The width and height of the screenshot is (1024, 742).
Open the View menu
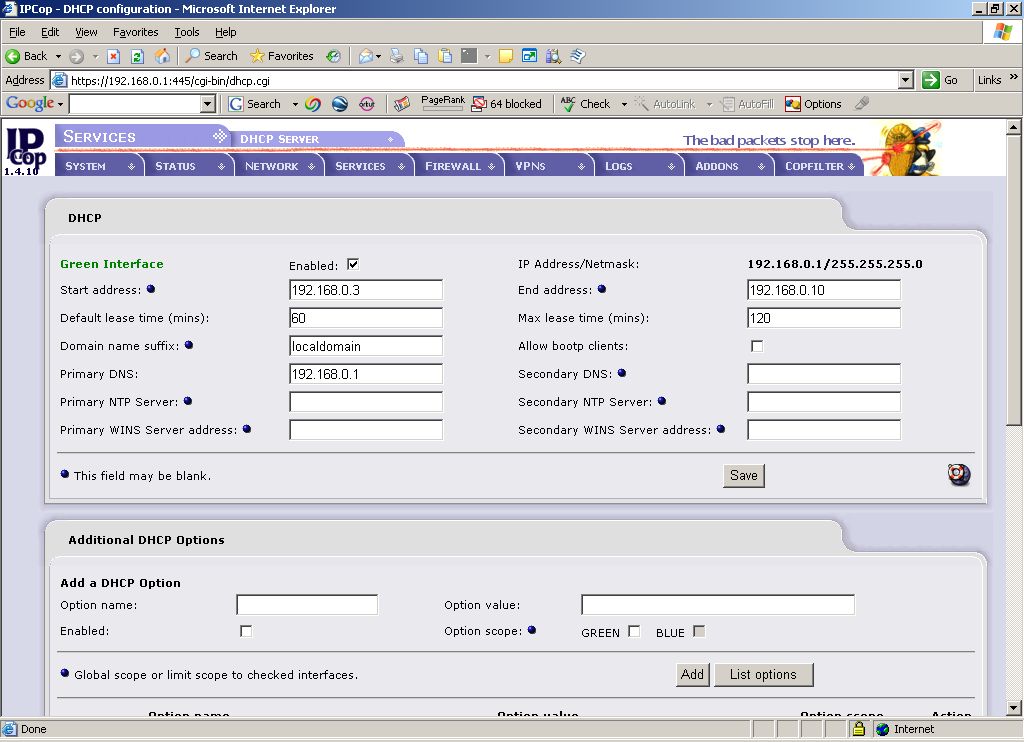(x=86, y=32)
